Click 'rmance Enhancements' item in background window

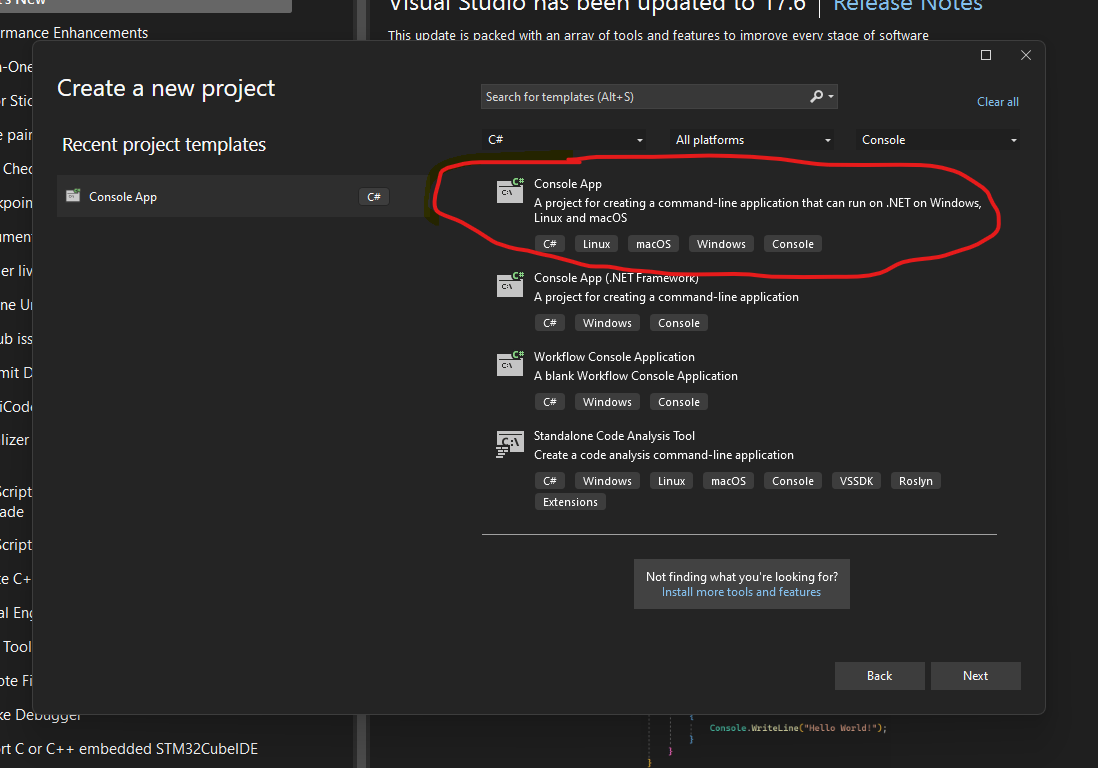74,33
